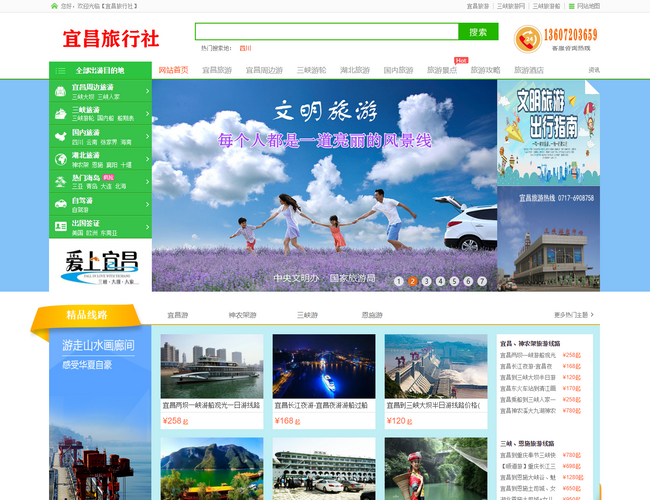Click the car icon beside 自驾游

point(60,204)
